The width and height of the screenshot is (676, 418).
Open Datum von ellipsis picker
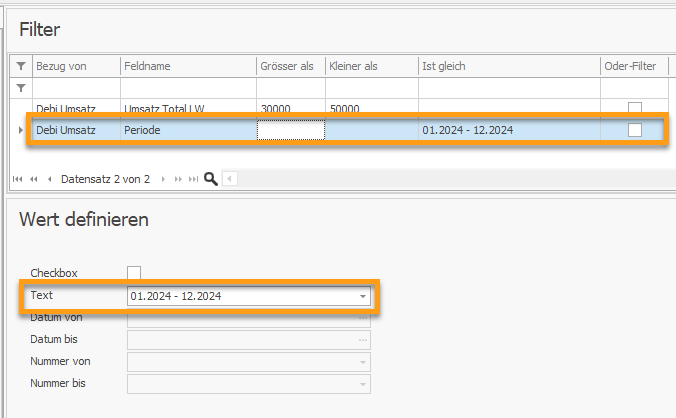pyautogui.click(x=363, y=318)
